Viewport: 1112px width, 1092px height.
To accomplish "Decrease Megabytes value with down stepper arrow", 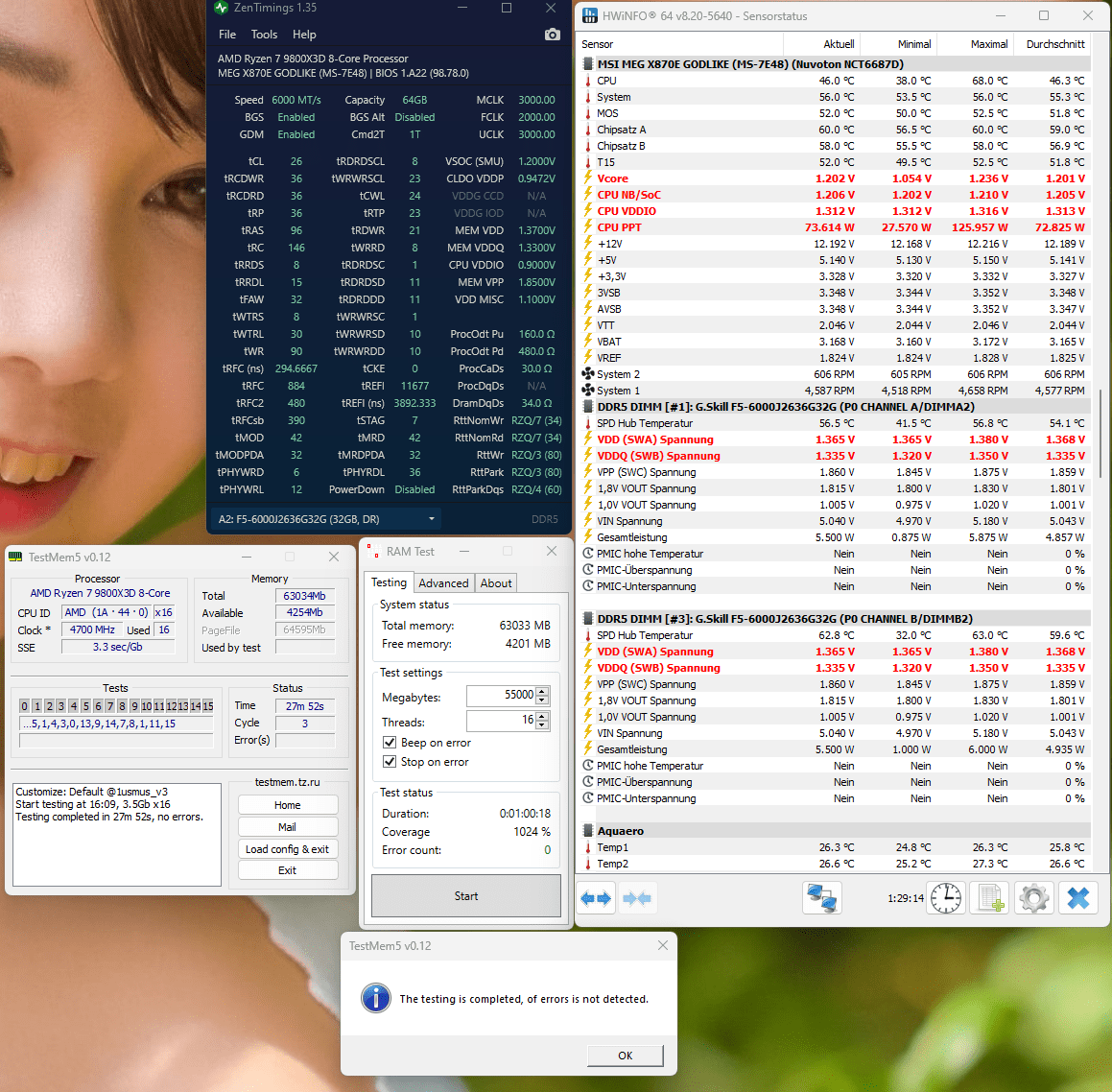I will click(542, 700).
